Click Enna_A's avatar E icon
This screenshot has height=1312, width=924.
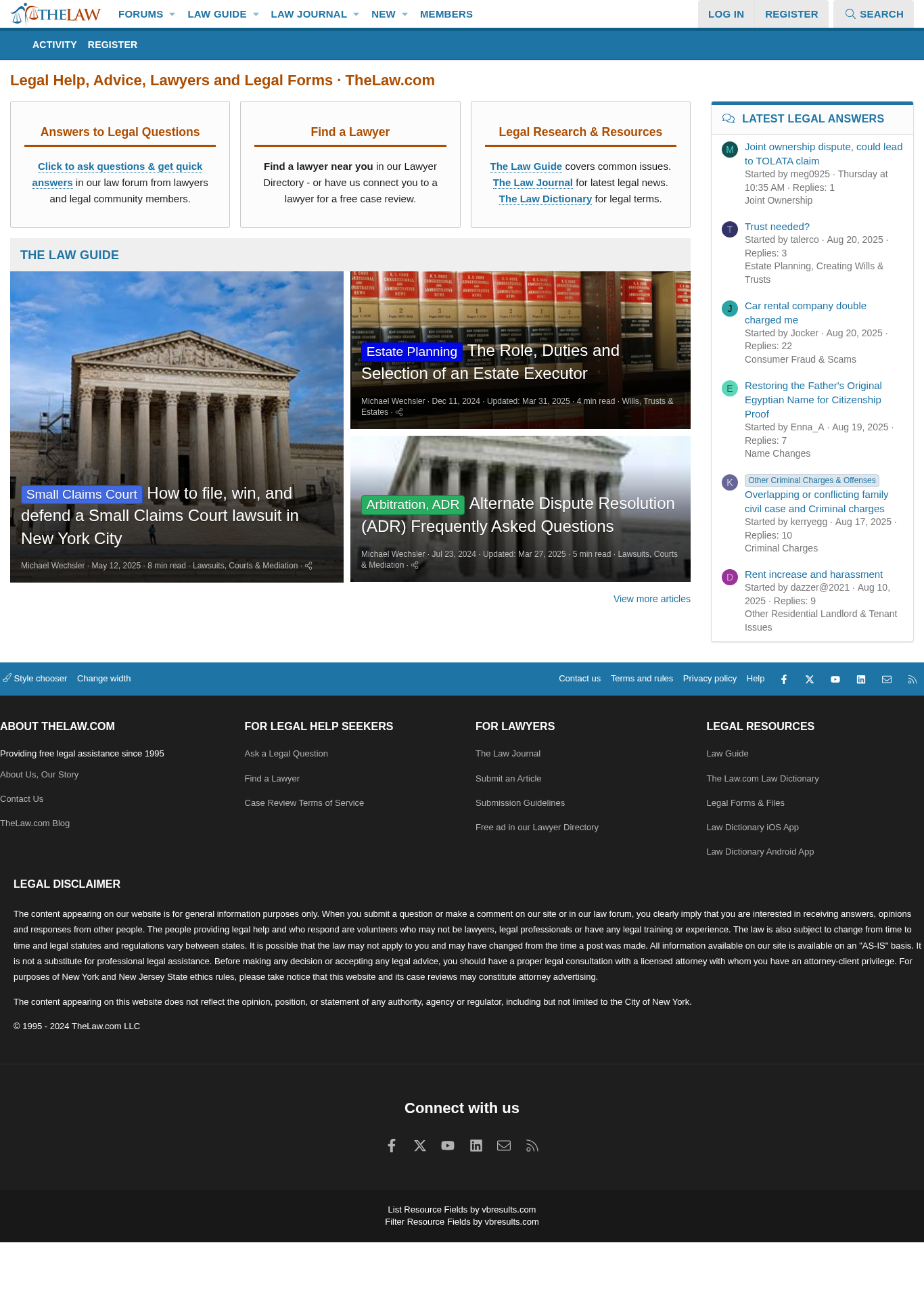point(730,388)
